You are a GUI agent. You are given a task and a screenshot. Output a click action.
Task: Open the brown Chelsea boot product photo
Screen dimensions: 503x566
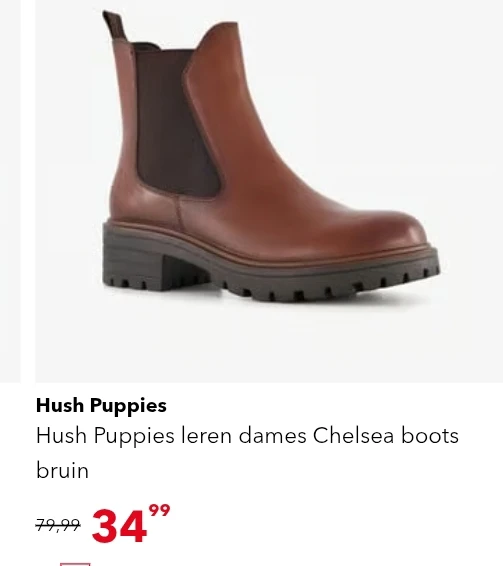click(269, 191)
